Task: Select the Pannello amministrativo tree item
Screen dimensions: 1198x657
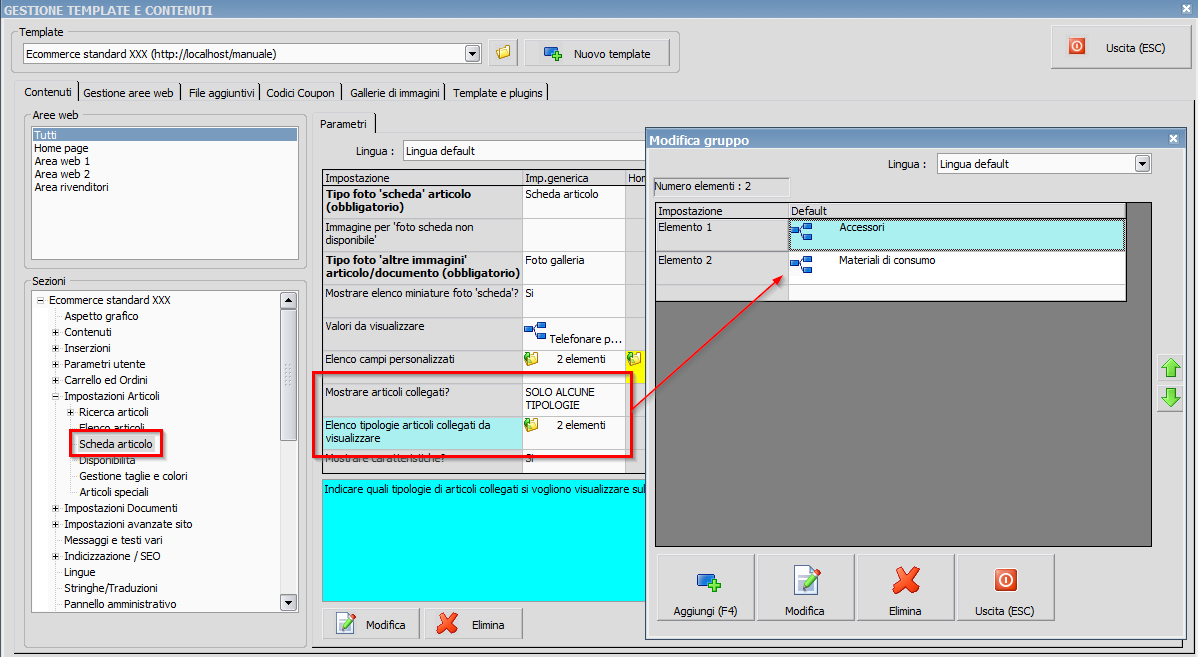Action: pyautogui.click(x=120, y=604)
